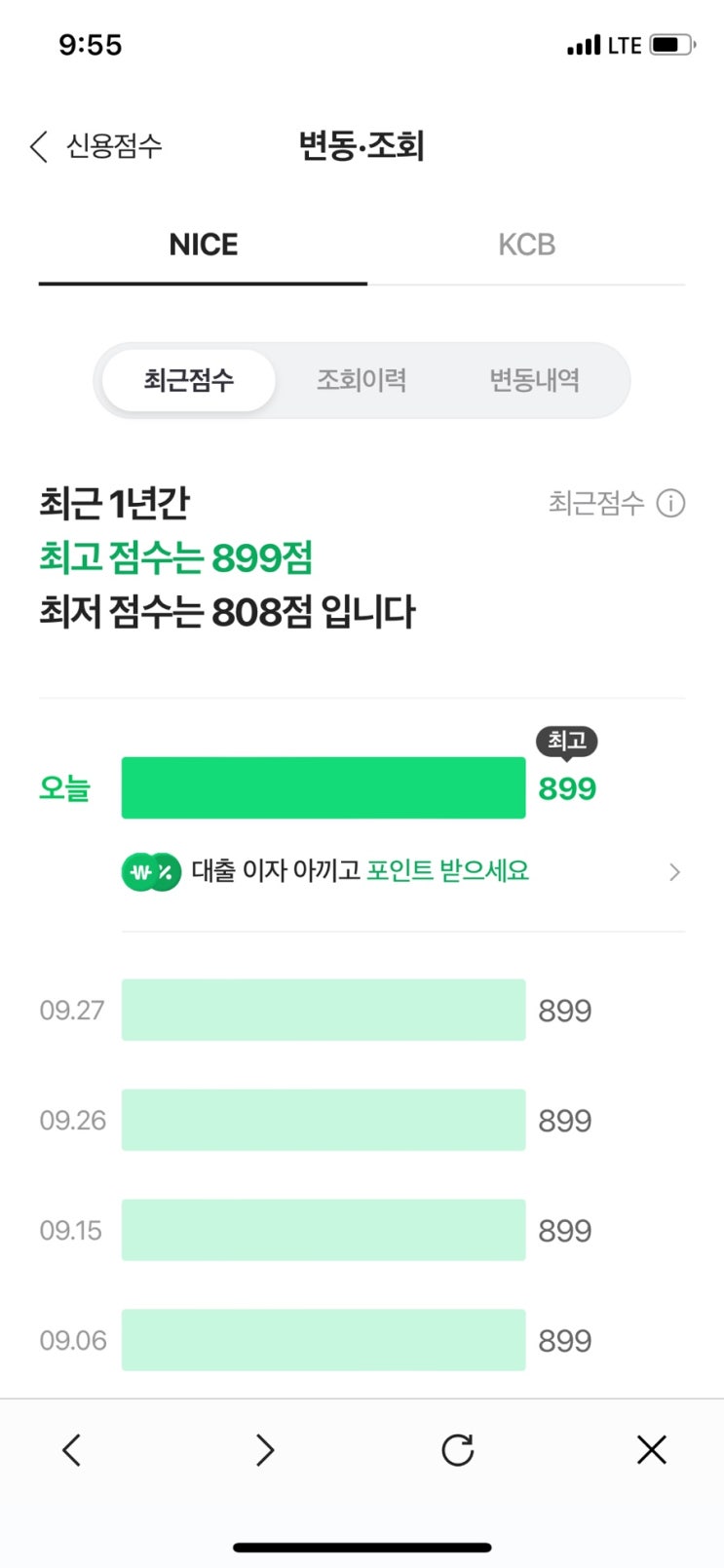Select the 최근점수 segment
724x1568 pixels.
[189, 380]
